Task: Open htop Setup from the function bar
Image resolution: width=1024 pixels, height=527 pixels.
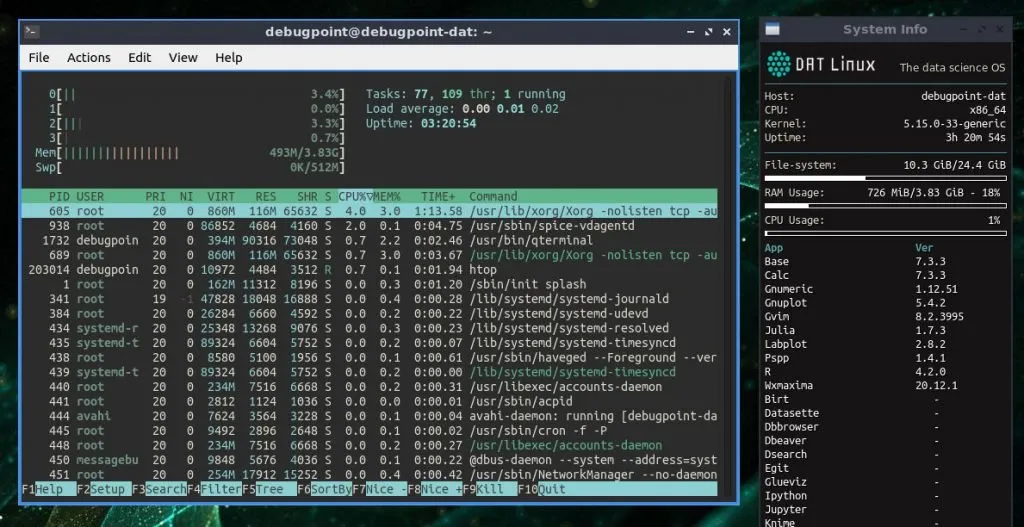Action: click(x=109, y=490)
